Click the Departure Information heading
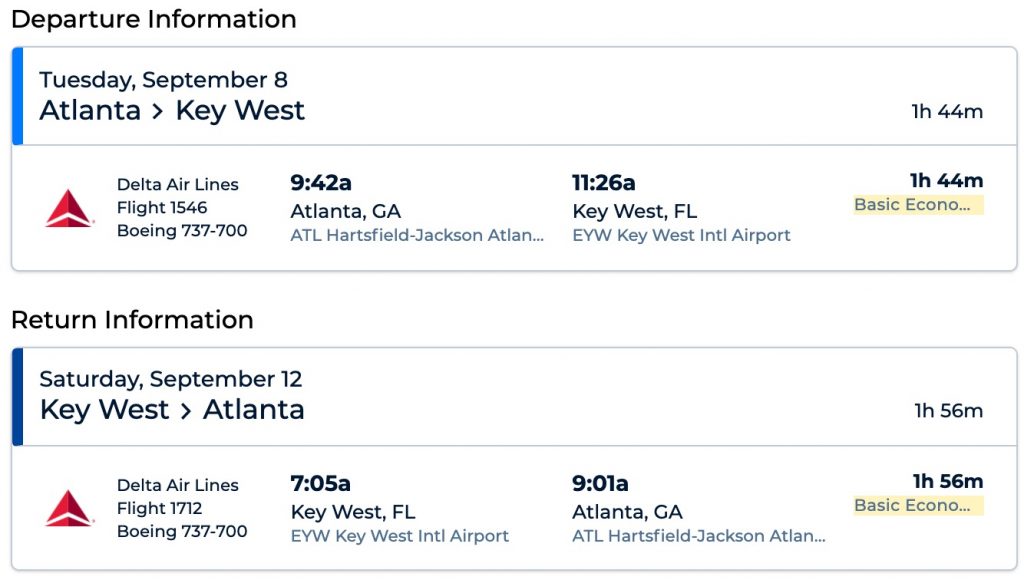Screen dimensions: 1024x580 pos(153,19)
